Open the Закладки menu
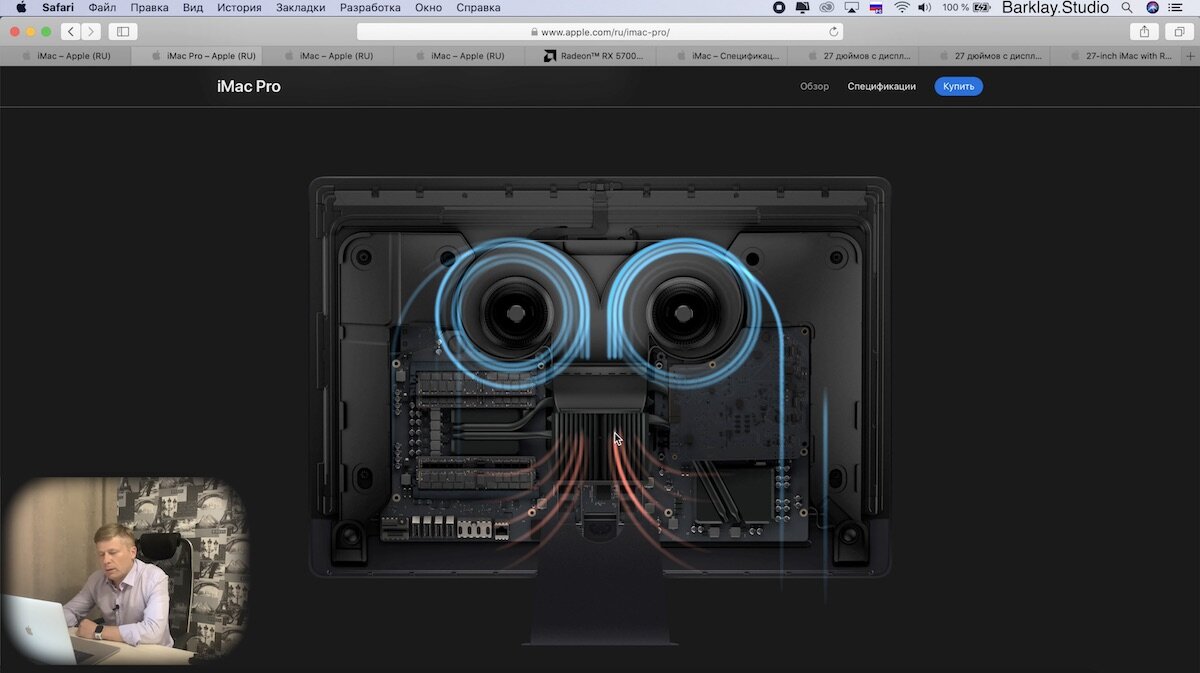This screenshot has width=1200, height=673. 301,7
